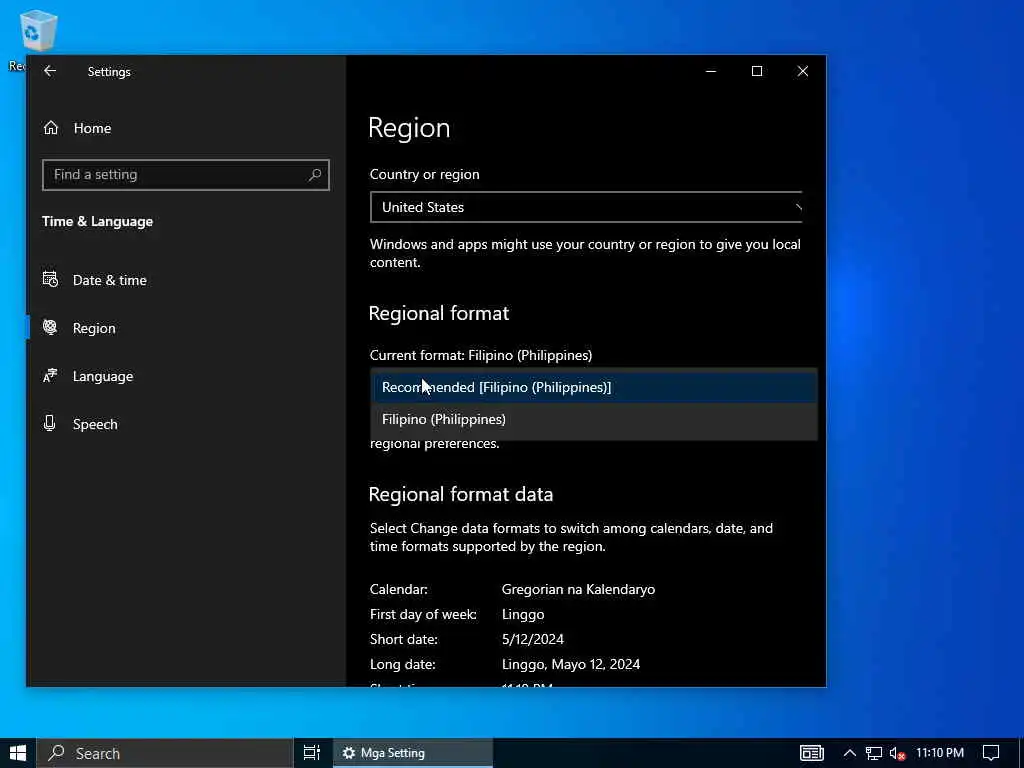Choose the Filipino (Philippines) format option
The width and height of the screenshot is (1024, 768).
(594, 419)
